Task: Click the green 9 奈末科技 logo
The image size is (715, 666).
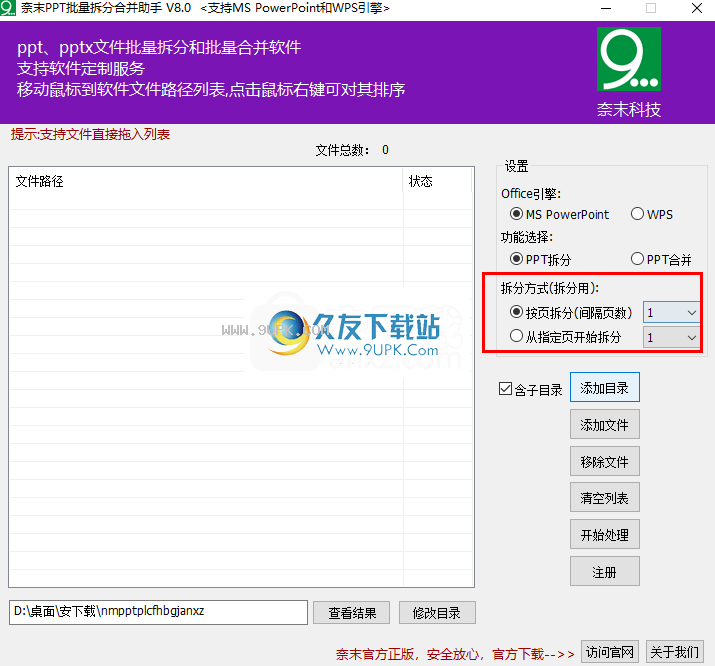Action: (629, 59)
